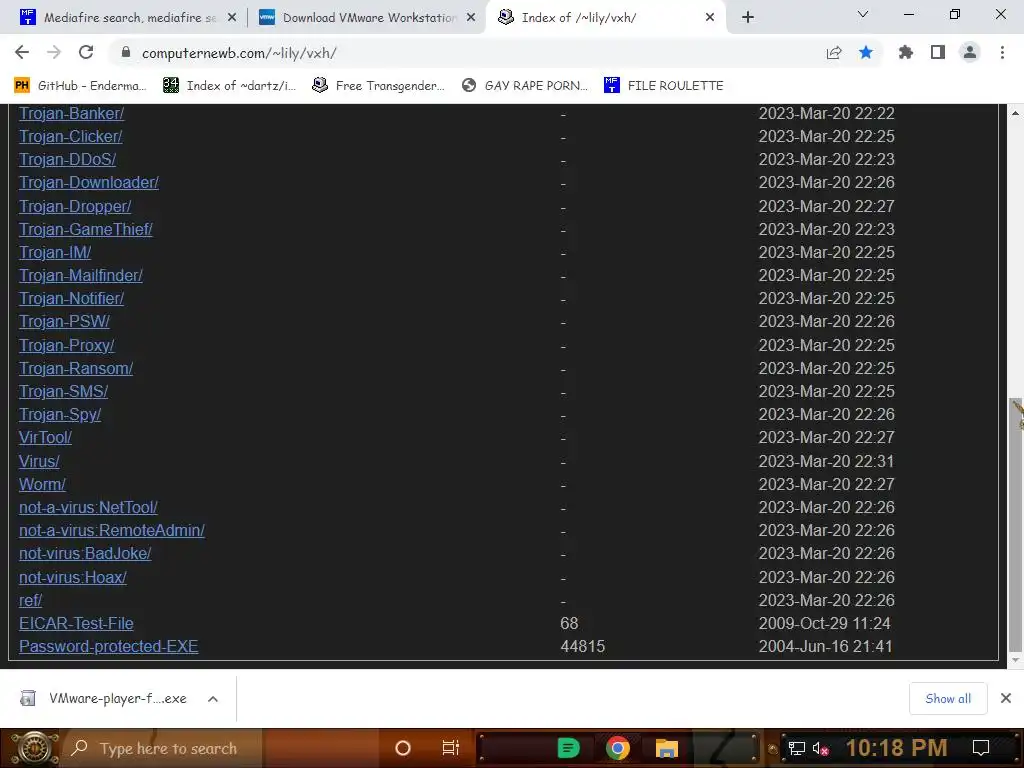Open the Trojan-Proxy/ directory
Viewport: 1024px width, 768px height.
click(67, 345)
